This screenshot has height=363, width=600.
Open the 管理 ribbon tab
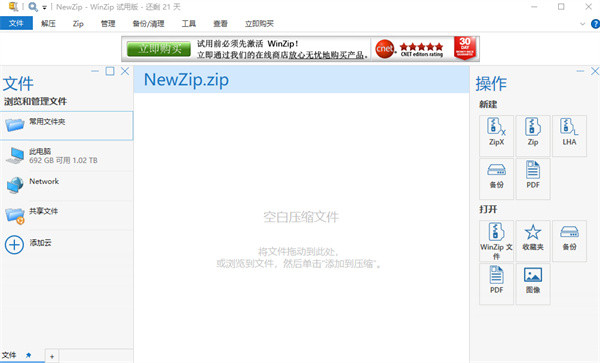point(108,24)
